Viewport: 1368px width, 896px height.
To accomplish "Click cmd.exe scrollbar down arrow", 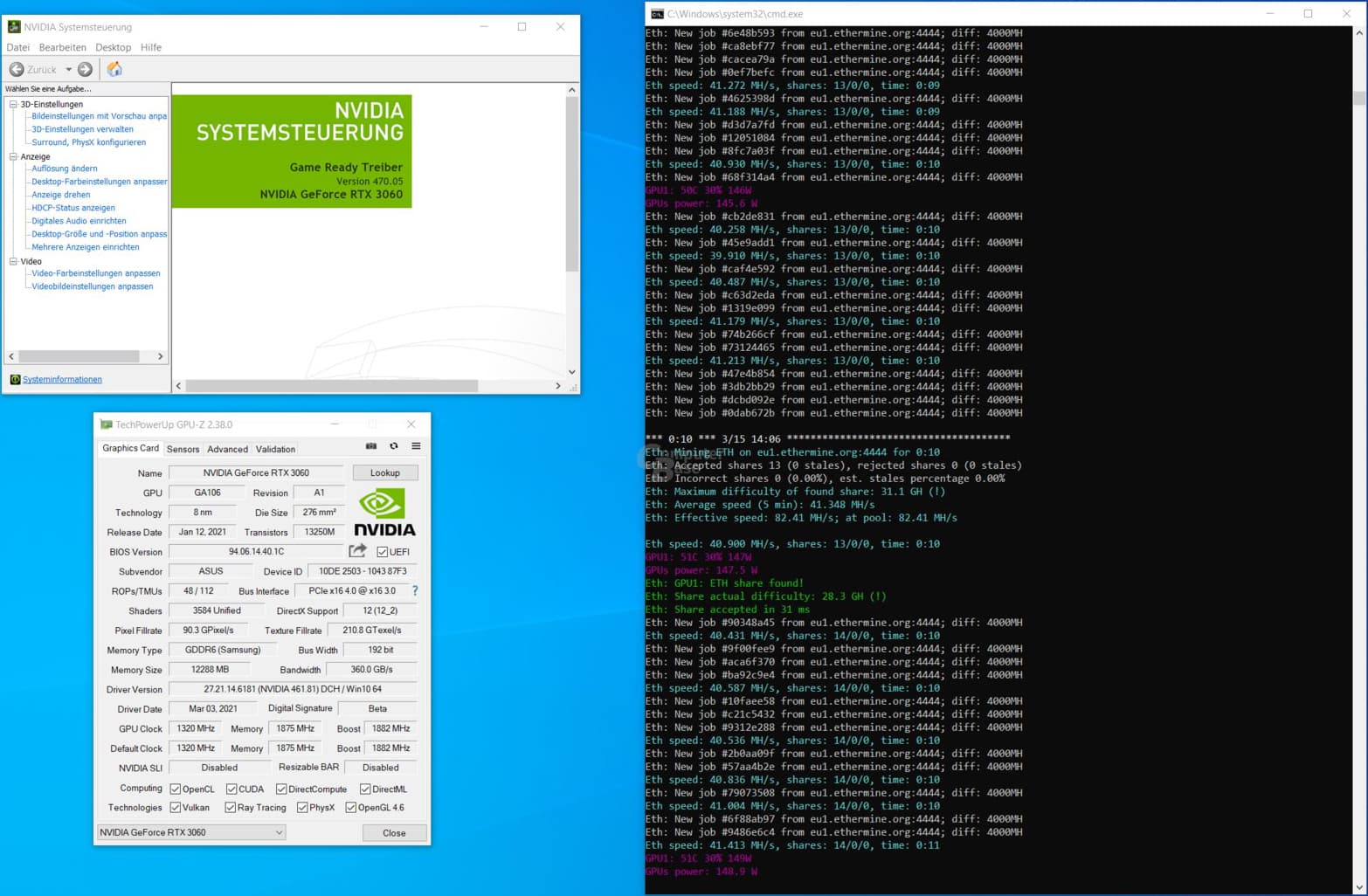I will [x=1359, y=888].
